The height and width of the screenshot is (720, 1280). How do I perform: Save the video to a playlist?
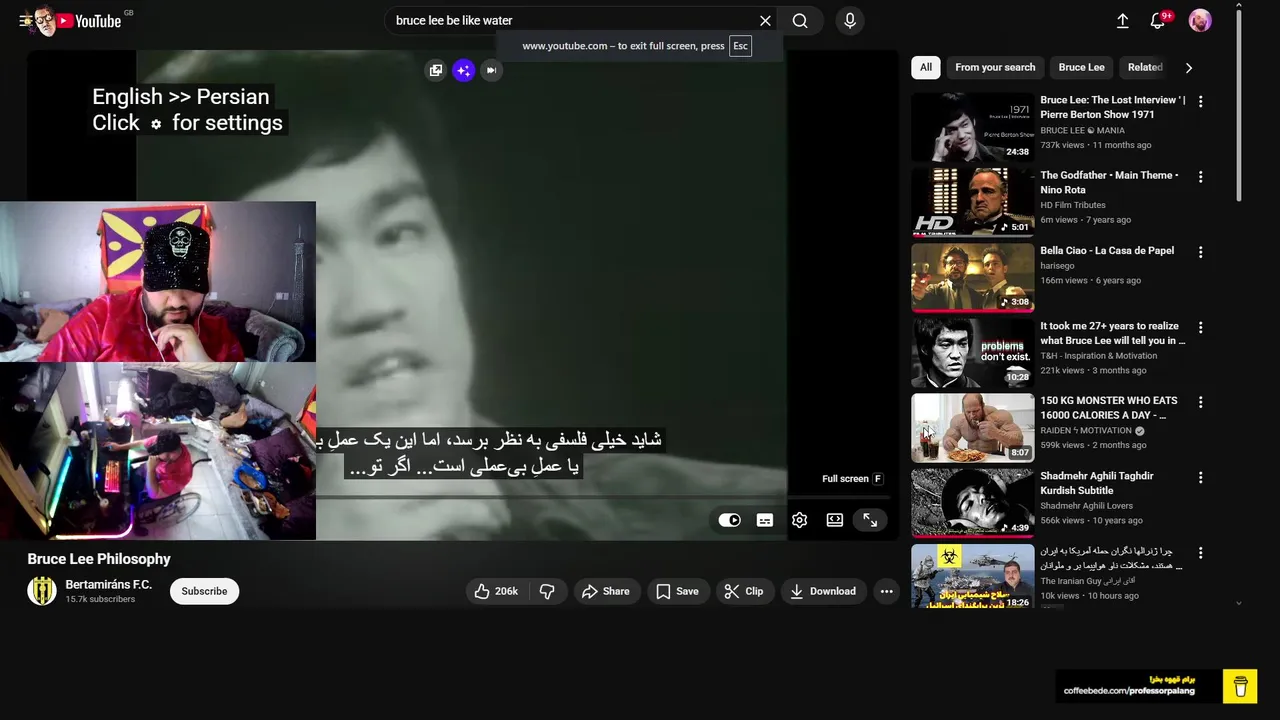(x=677, y=591)
